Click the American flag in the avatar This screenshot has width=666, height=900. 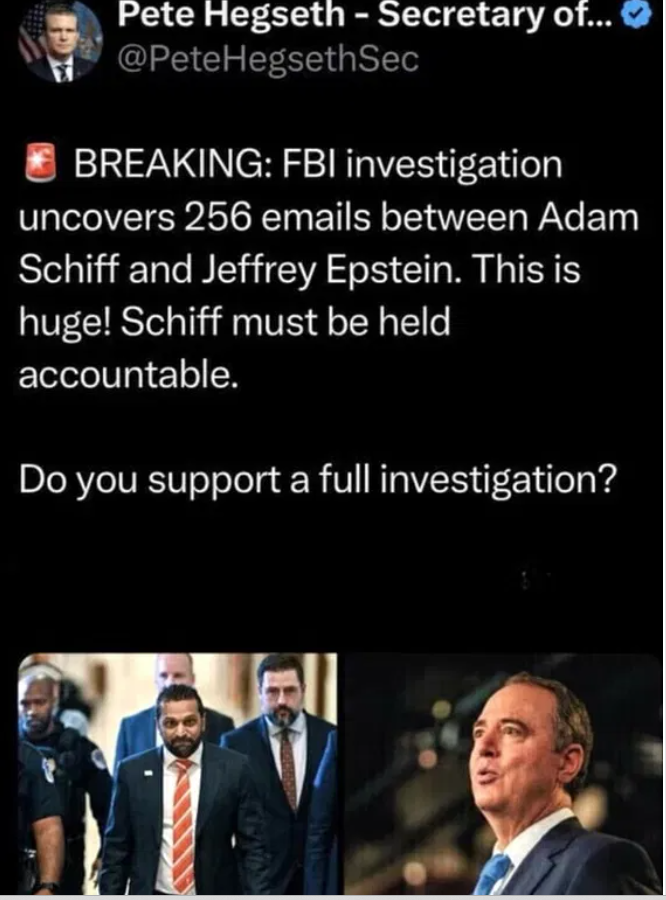32,38
